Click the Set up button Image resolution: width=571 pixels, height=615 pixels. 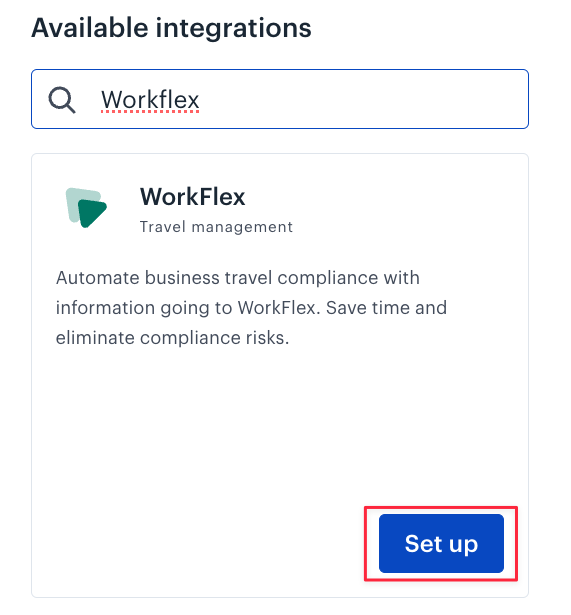point(441,543)
